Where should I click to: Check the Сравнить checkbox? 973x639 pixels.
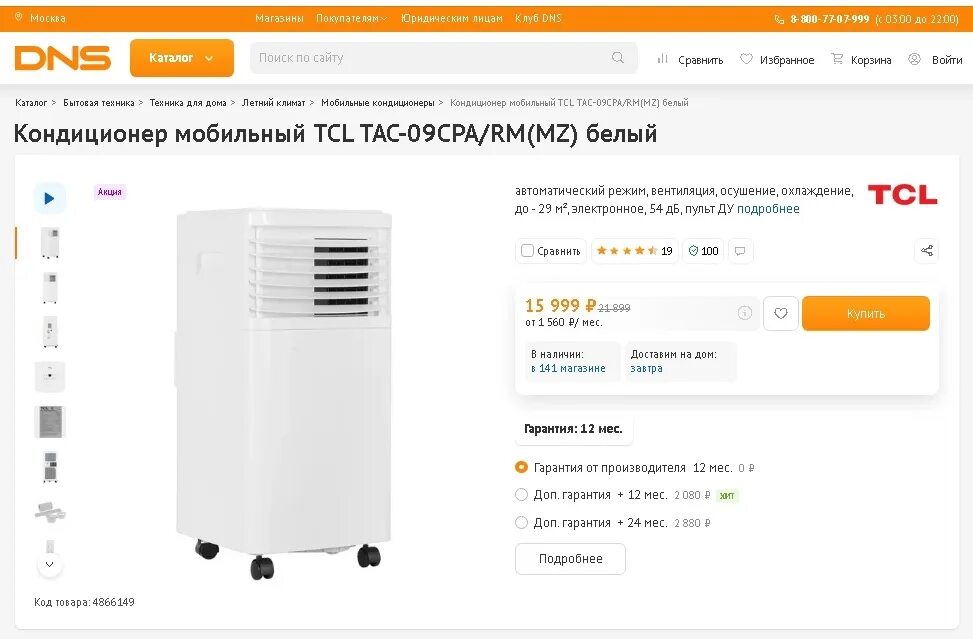(x=527, y=251)
